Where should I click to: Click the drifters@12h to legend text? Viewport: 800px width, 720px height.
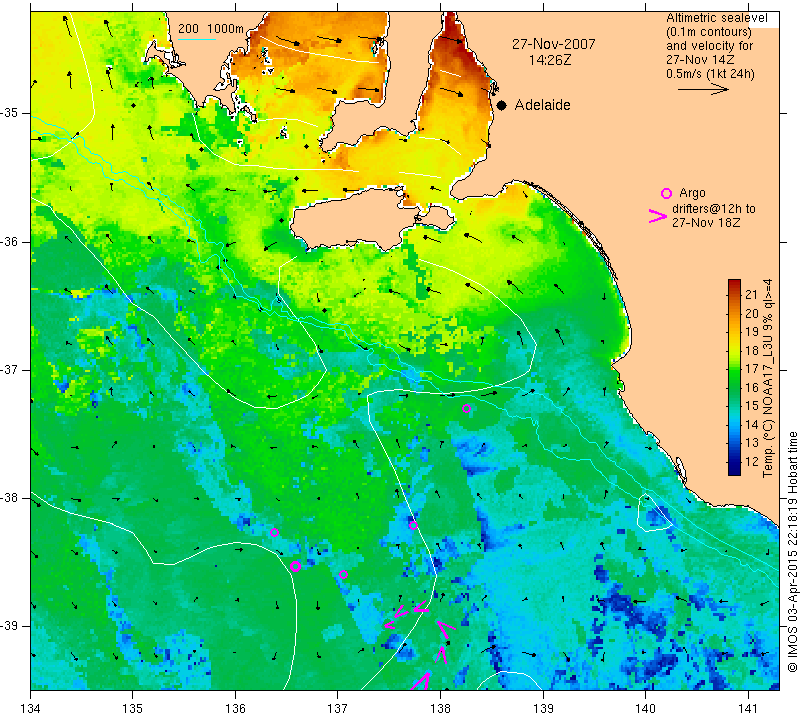pos(713,209)
